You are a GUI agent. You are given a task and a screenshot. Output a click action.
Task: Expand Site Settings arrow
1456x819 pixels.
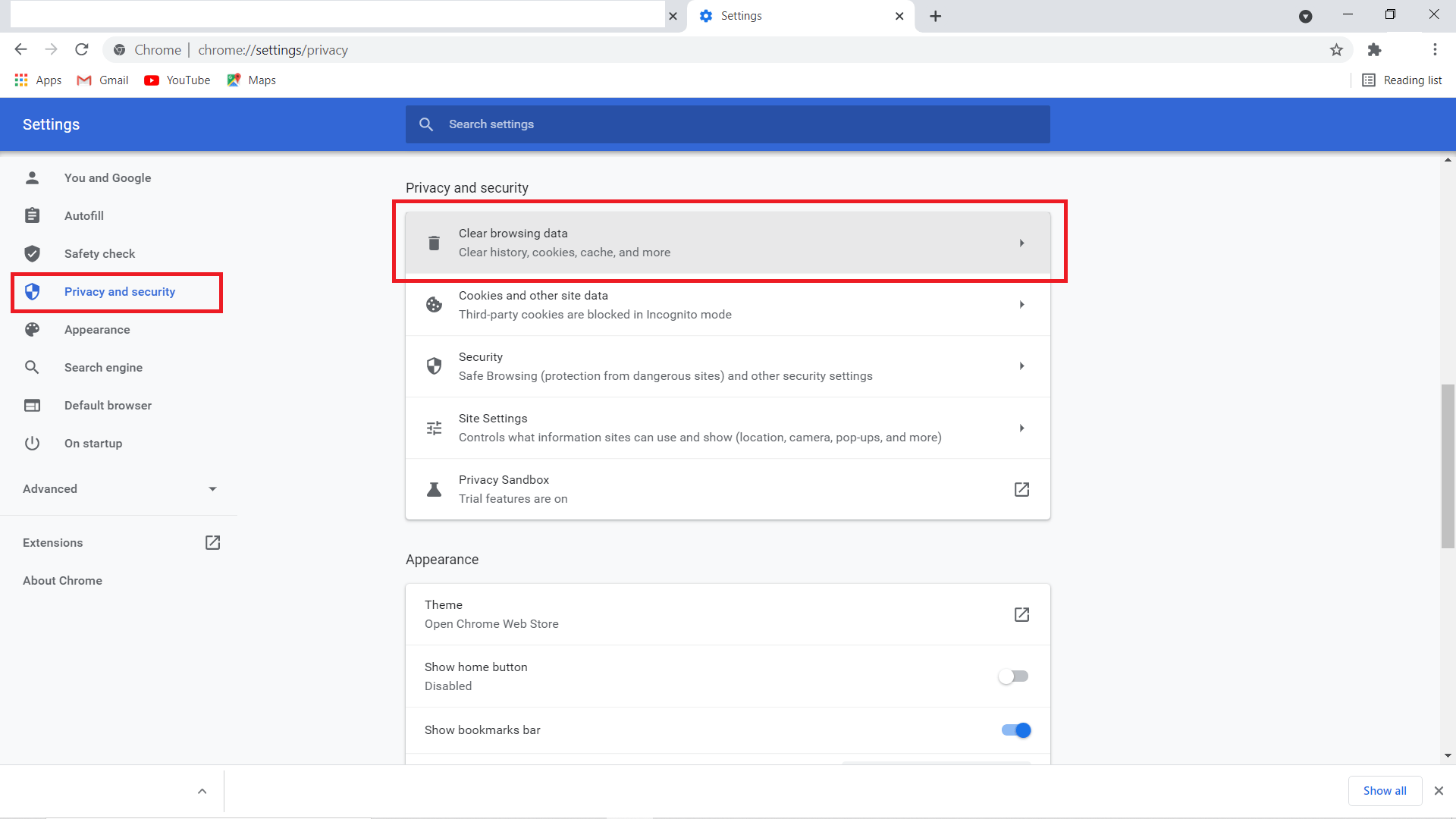coord(1021,428)
